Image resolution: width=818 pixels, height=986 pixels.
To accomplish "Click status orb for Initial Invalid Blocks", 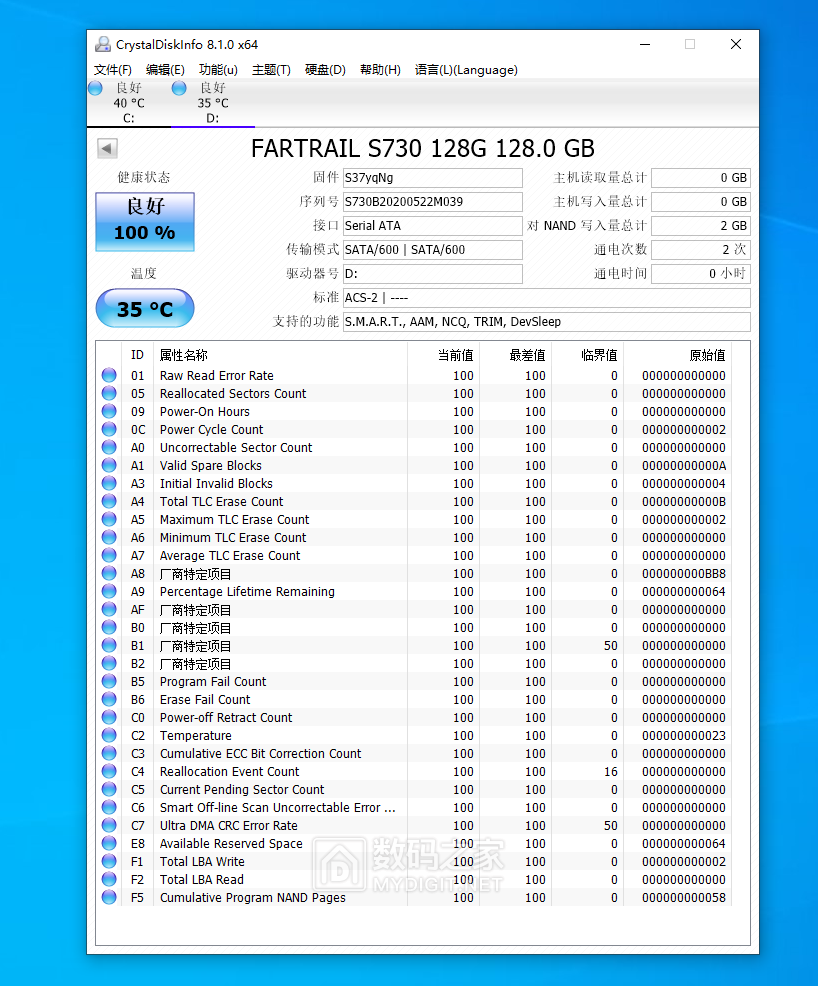I will pos(109,484).
